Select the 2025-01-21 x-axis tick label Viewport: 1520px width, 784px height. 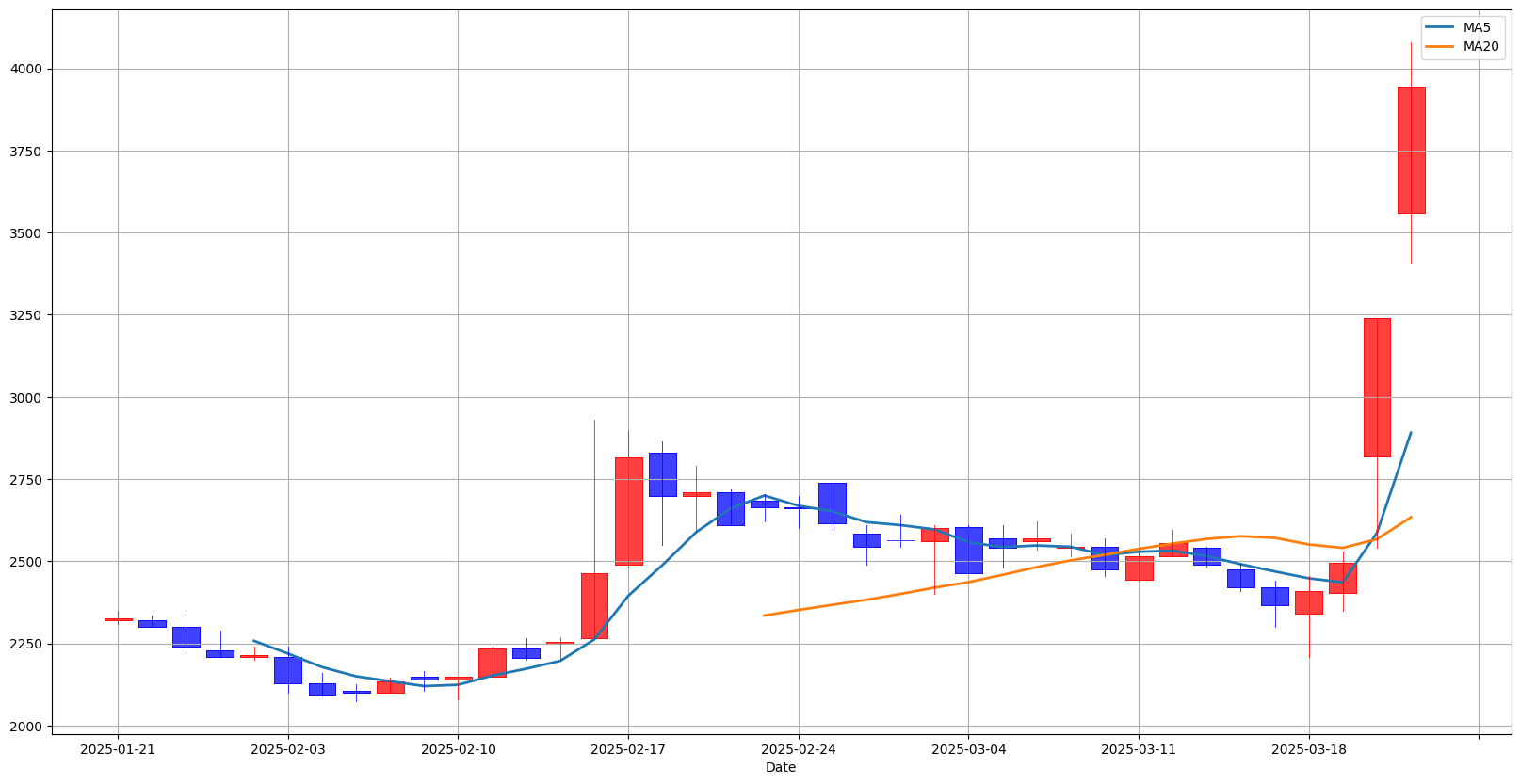(118, 750)
